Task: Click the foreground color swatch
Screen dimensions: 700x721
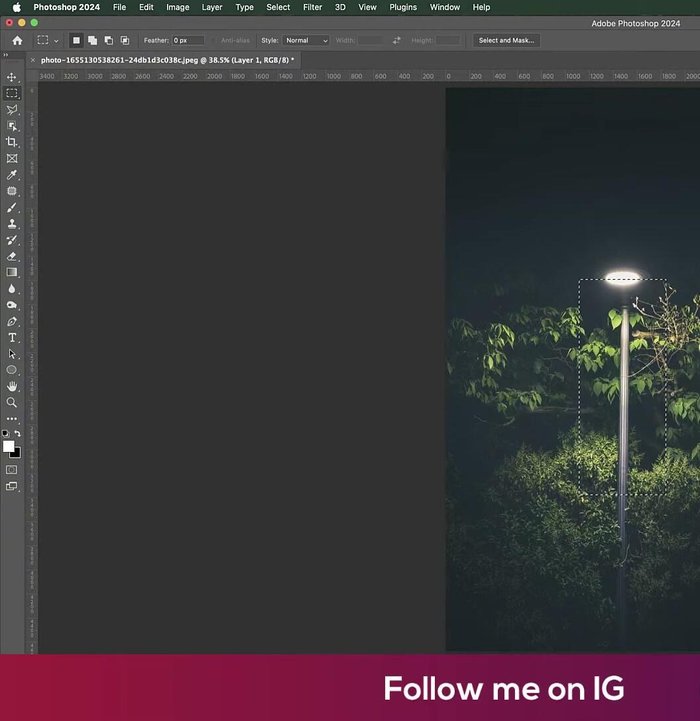Action: (x=9, y=446)
